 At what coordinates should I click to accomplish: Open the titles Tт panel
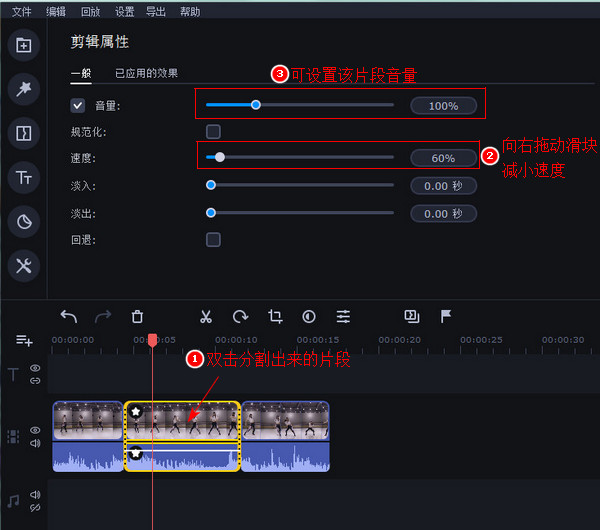[24, 178]
